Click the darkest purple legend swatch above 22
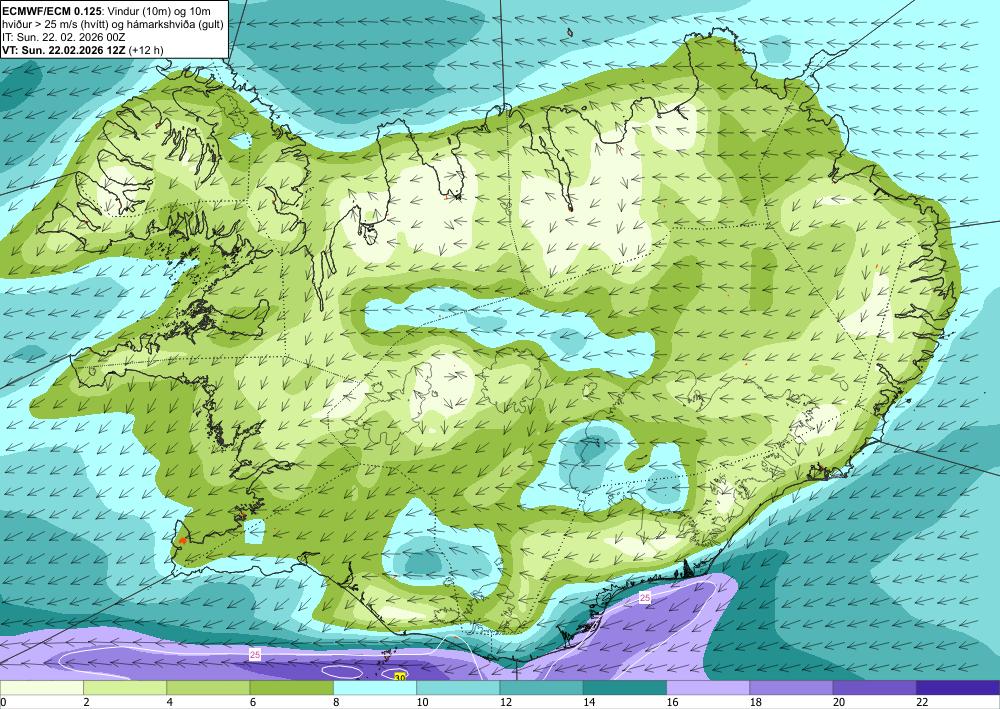Image resolution: width=1000 pixels, height=709 pixels. 958,687
